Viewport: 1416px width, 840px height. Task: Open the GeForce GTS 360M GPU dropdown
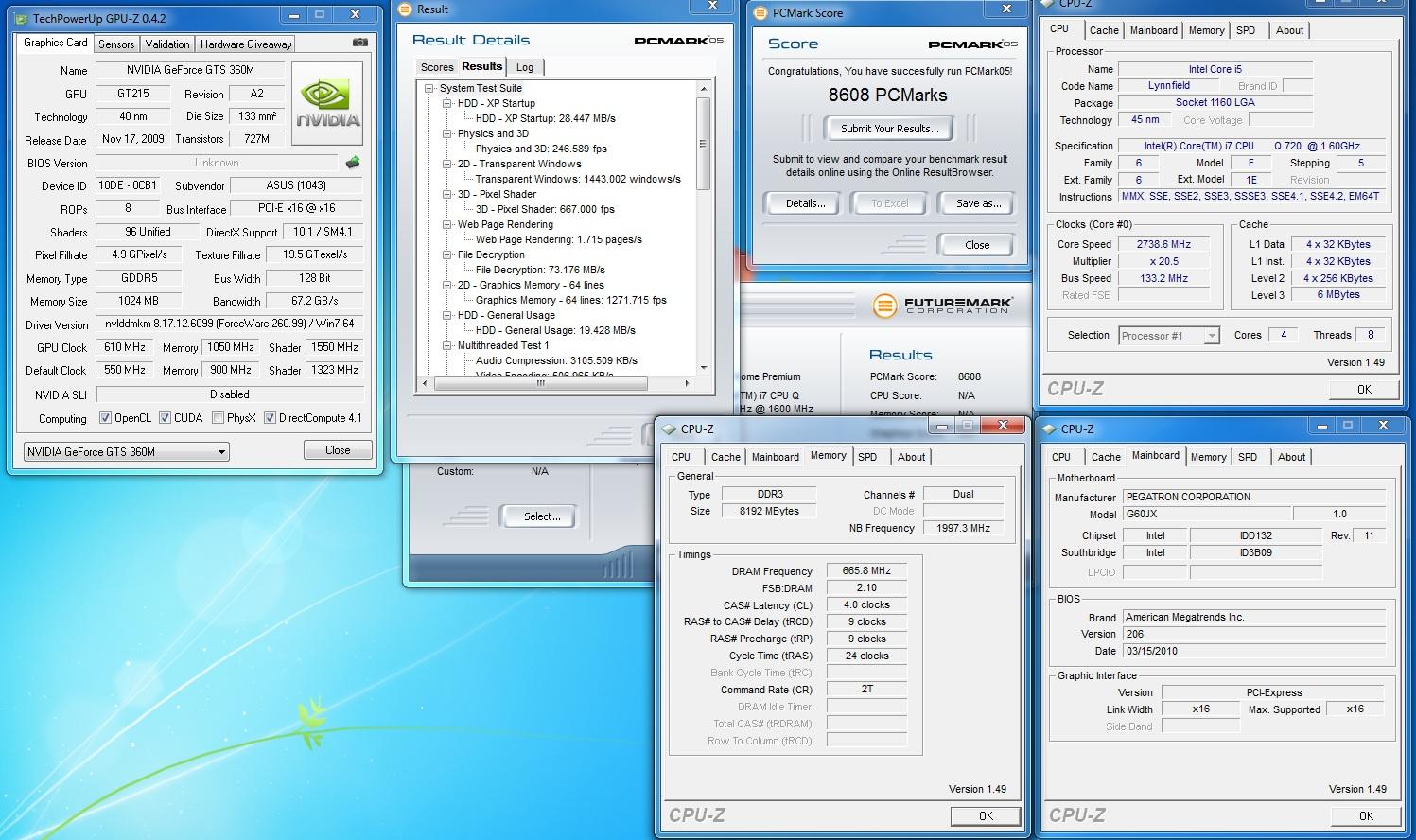pyautogui.click(x=126, y=452)
